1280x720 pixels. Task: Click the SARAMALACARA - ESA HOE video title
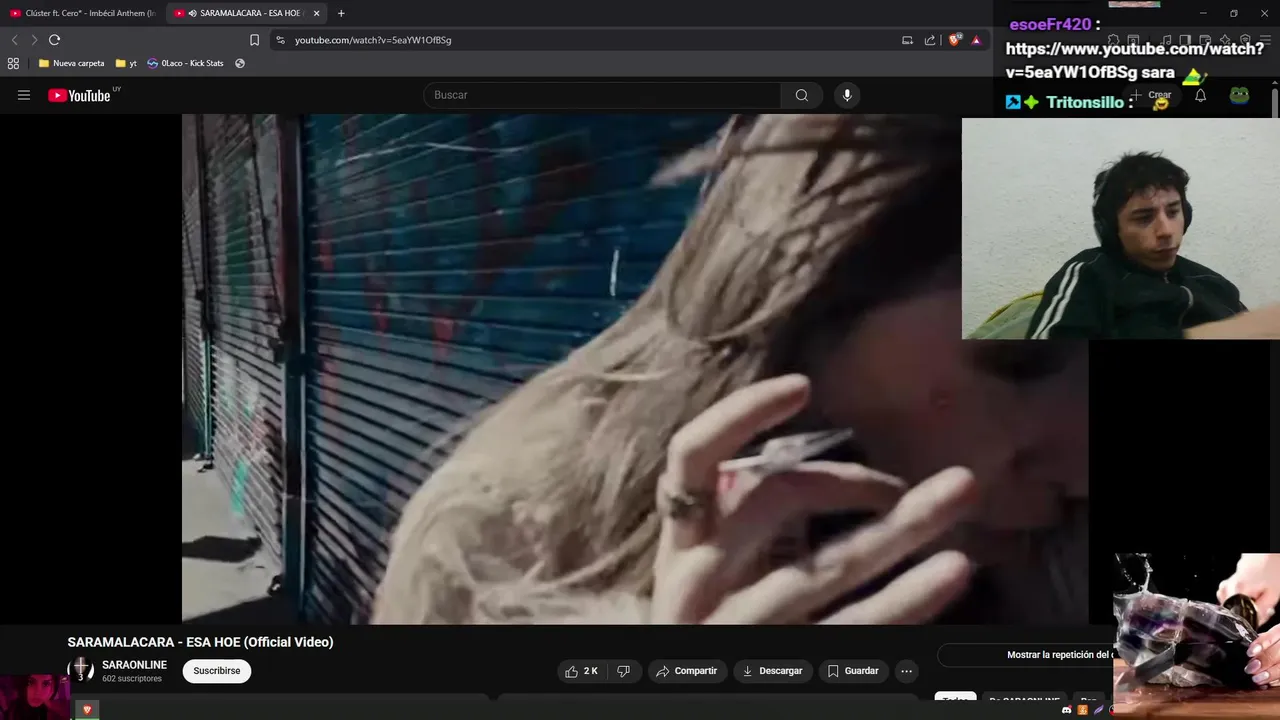(200, 642)
